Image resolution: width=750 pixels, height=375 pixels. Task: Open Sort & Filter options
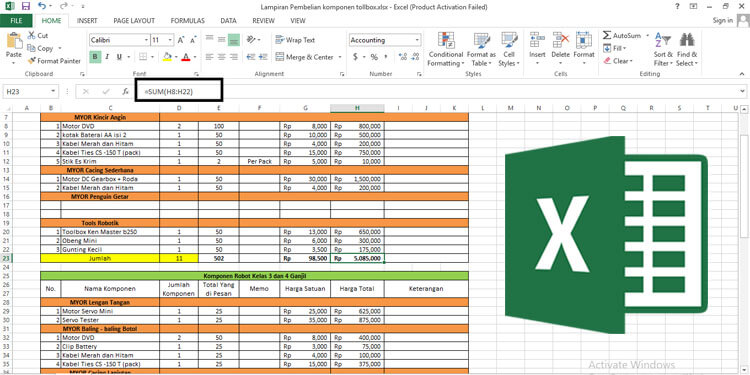(663, 49)
